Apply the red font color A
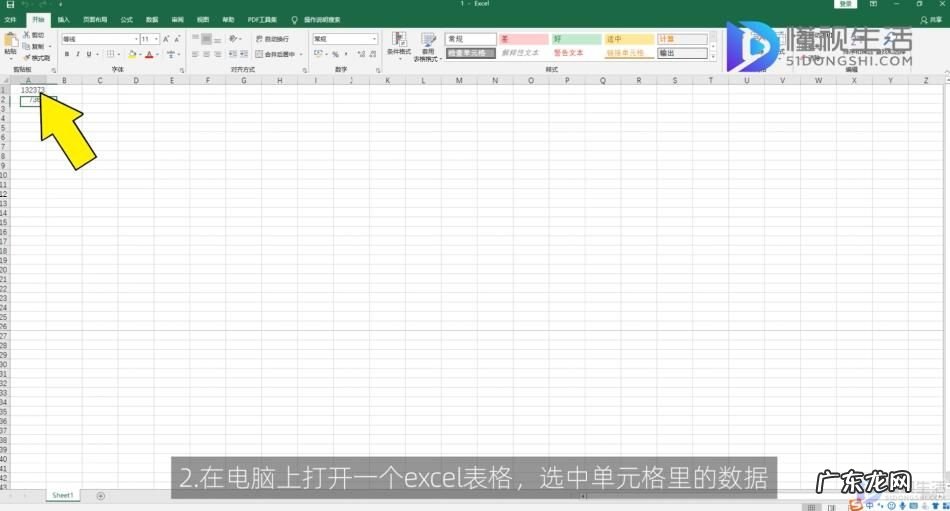This screenshot has width=950, height=511. coord(149,55)
